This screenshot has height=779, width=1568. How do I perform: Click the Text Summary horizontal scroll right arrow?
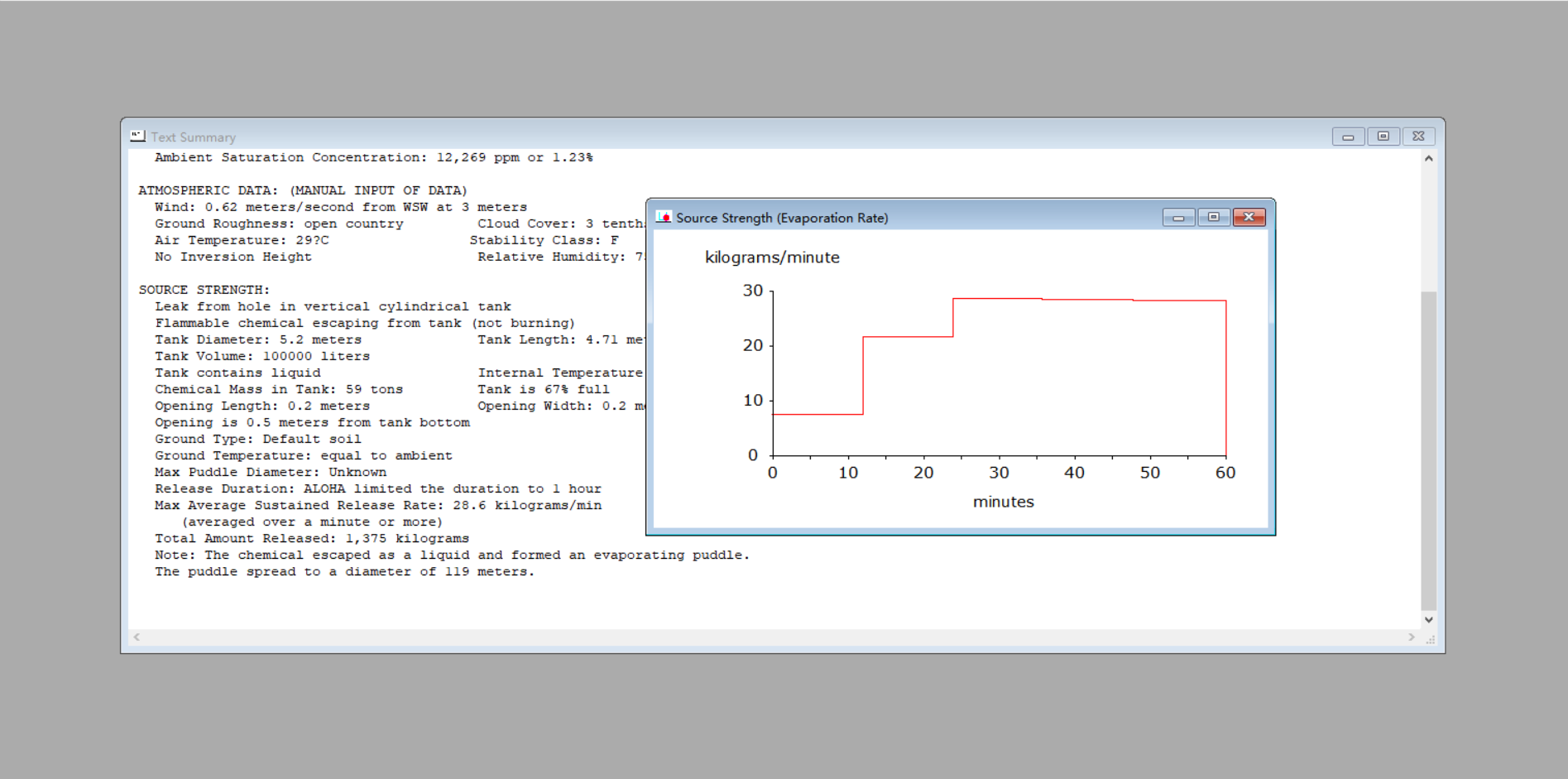click(x=1412, y=637)
